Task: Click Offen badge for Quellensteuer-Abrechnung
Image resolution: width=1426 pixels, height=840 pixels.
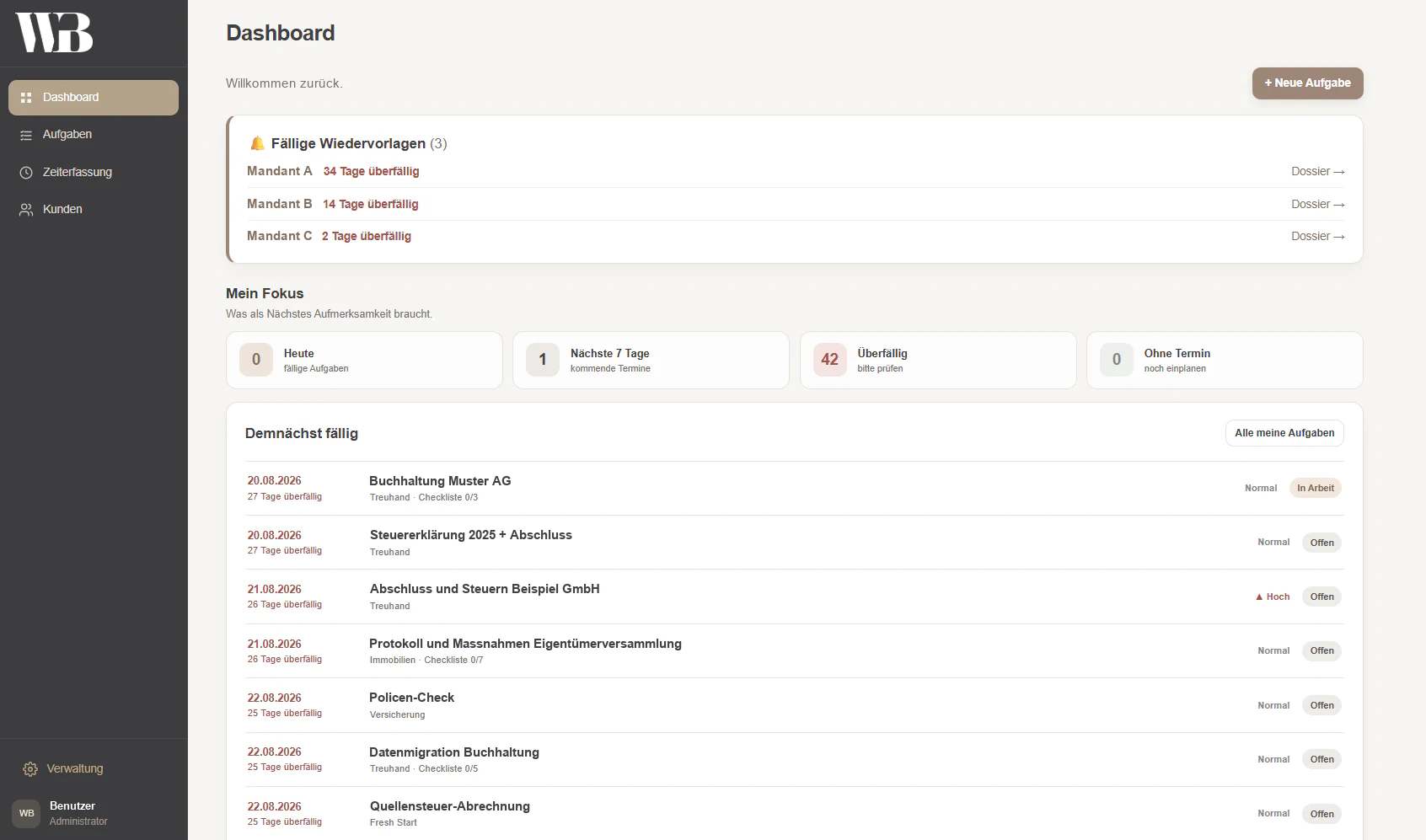Action: 1321,814
